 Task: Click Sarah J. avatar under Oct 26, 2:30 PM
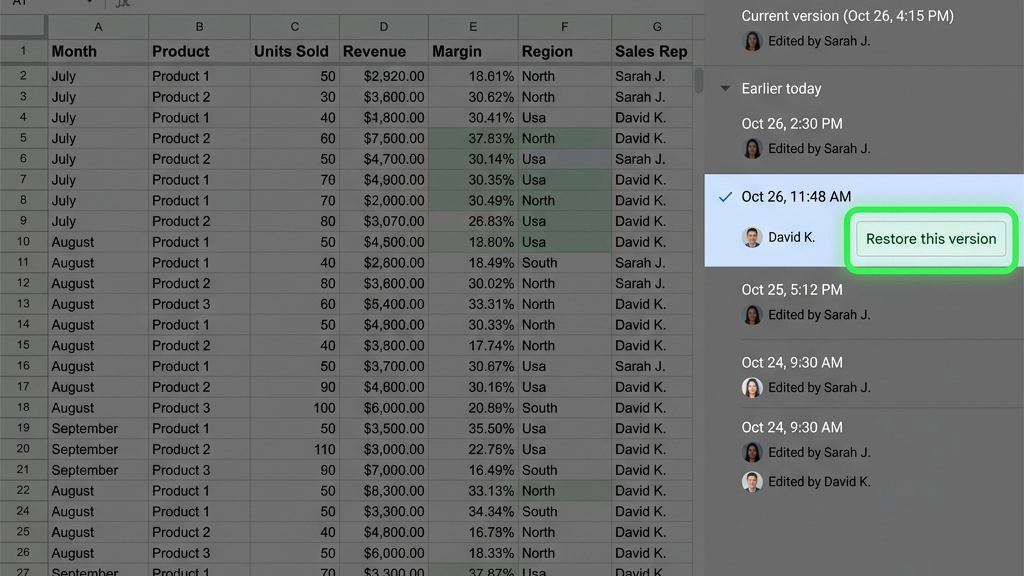(x=752, y=149)
